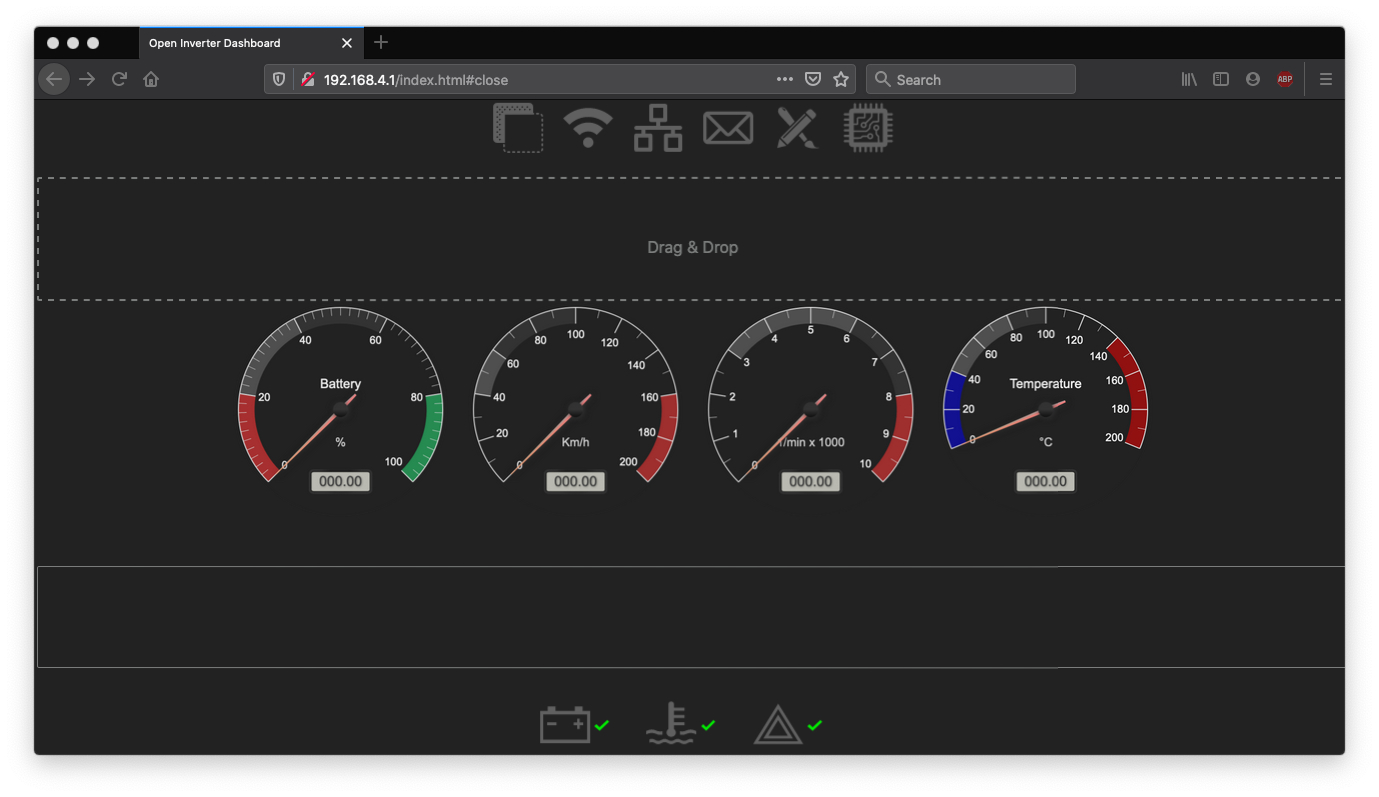Click the battery status icon
Screen dimensions: 1379x797
565,725
